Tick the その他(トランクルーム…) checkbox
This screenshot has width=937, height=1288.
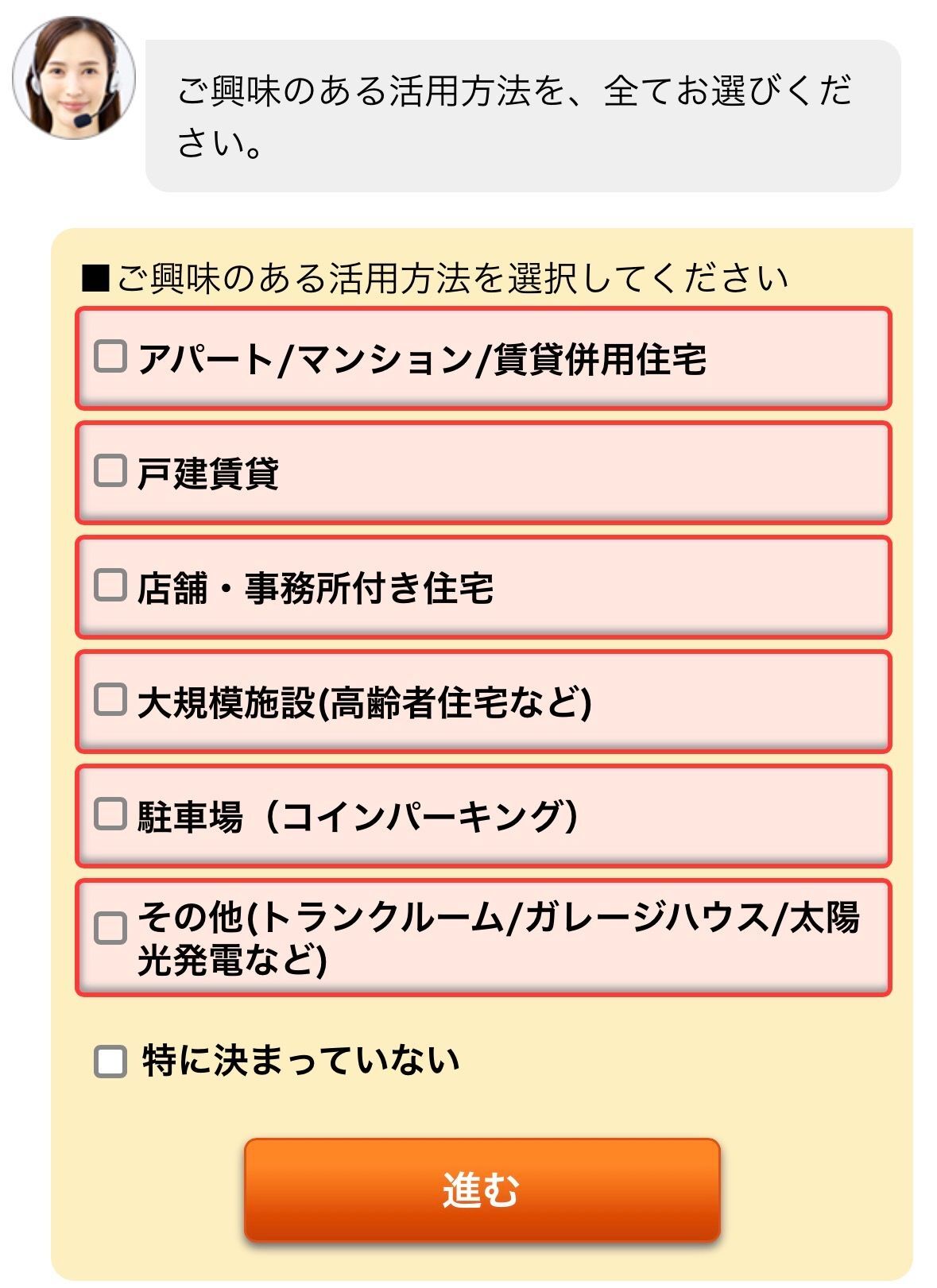[x=110, y=928]
